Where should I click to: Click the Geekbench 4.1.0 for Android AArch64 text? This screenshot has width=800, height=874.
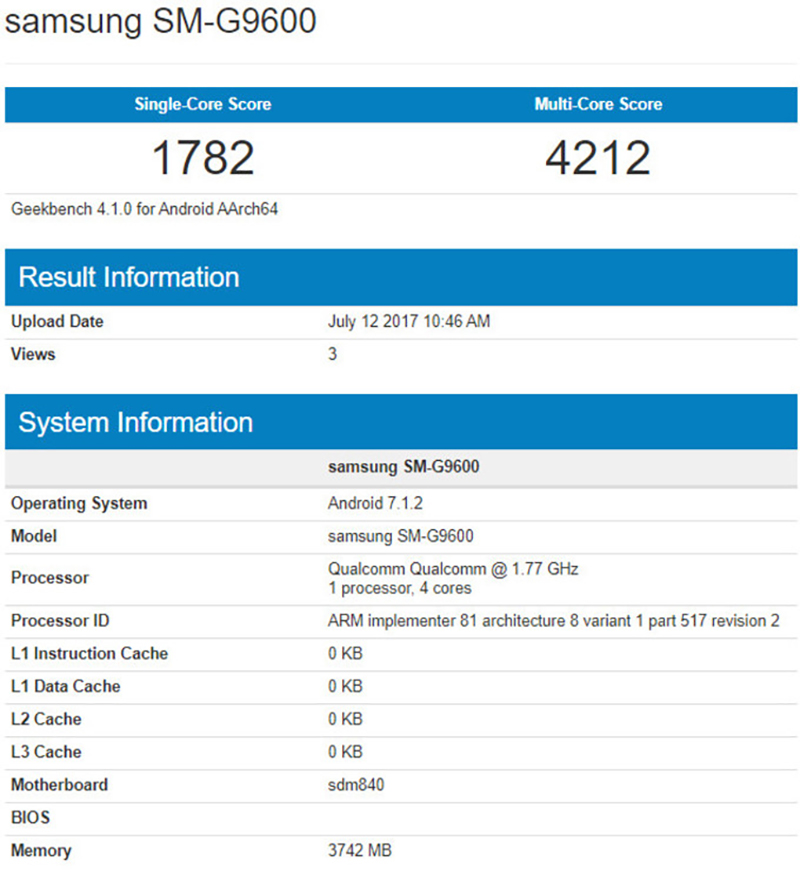click(146, 209)
